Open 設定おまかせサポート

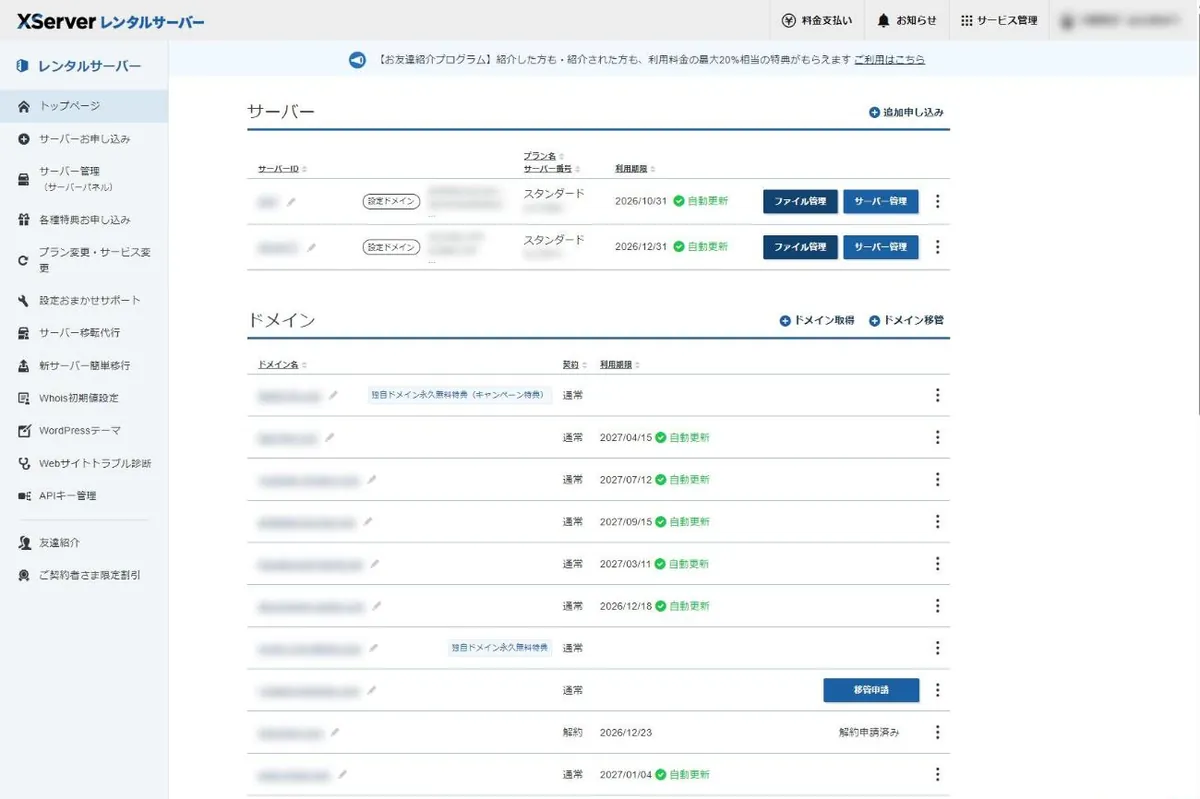point(84,300)
